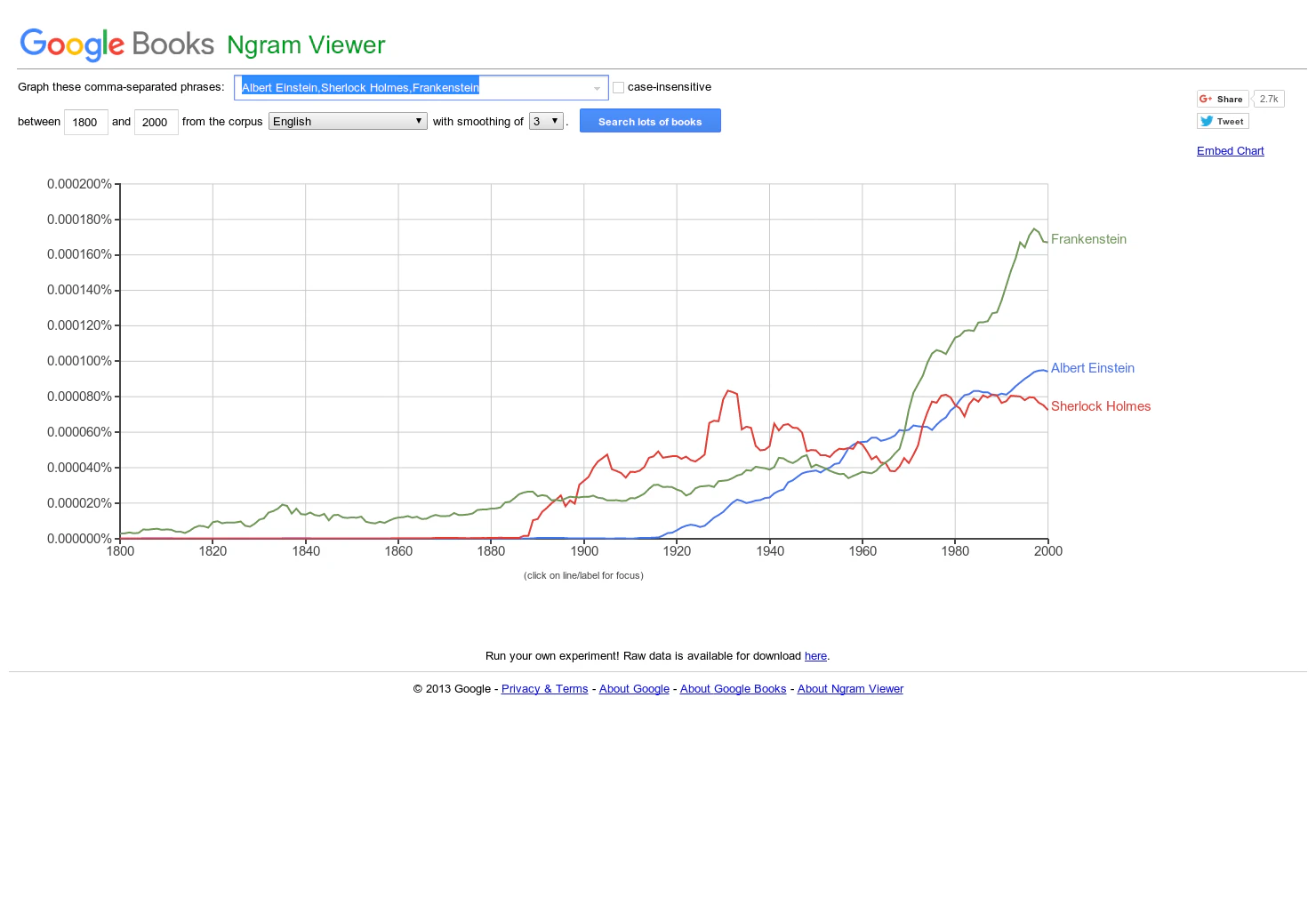This screenshot has height=922, width=1316.
Task: Click the 1960 x-axis year label
Action: click(863, 551)
